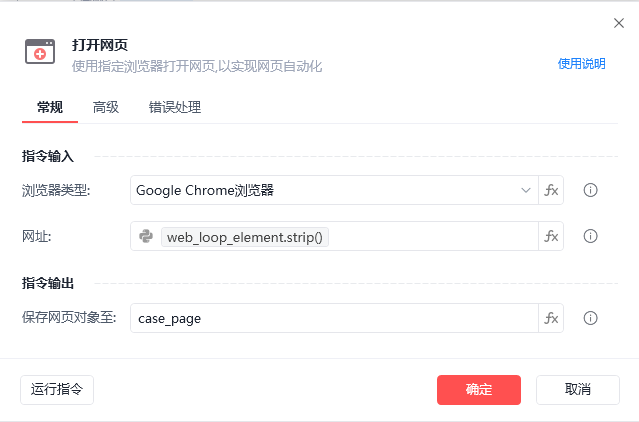
Task: Switch to the 常规 tab
Action: click(x=50, y=107)
